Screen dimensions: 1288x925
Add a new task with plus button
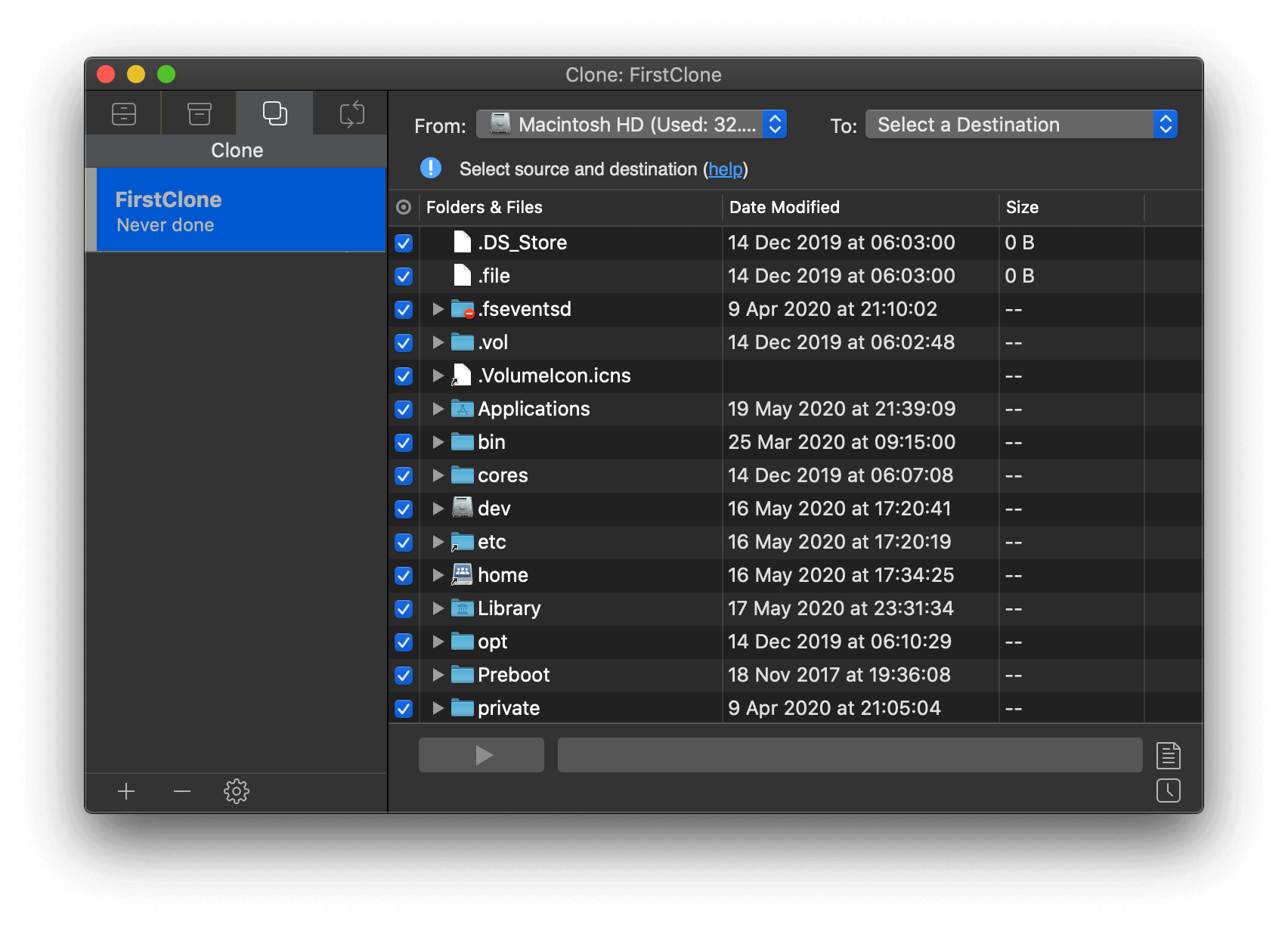tap(126, 791)
